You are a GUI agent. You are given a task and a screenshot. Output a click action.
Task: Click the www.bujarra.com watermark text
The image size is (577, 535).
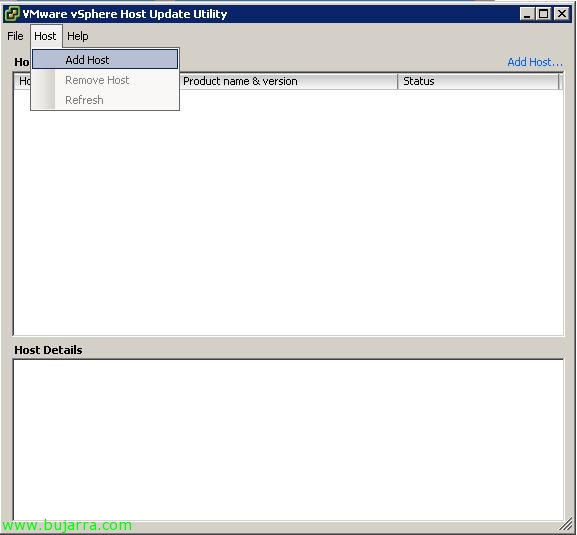[67, 525]
